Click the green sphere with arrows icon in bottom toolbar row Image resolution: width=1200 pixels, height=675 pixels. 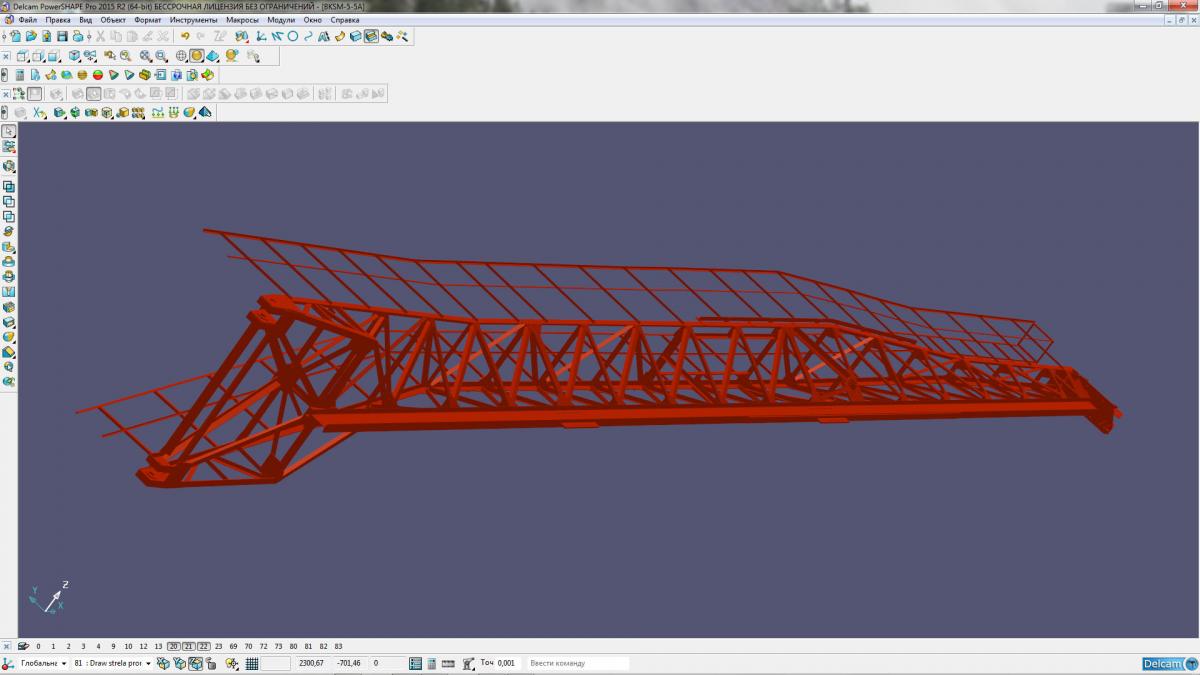coord(74,112)
